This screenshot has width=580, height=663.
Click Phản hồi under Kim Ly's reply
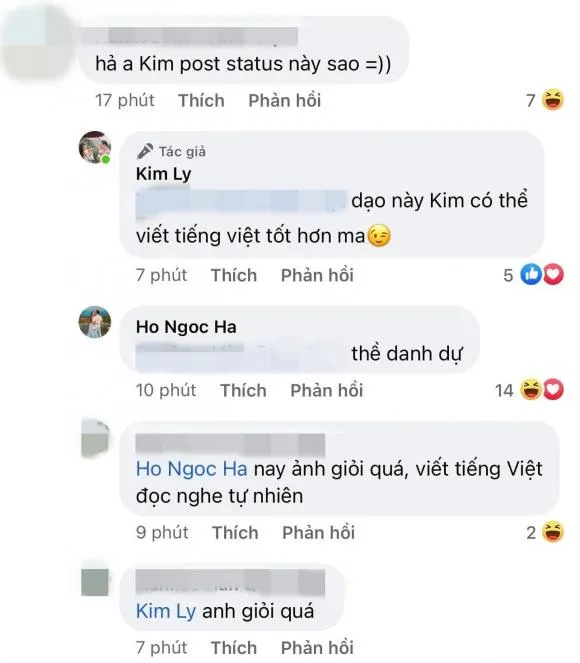tap(317, 275)
